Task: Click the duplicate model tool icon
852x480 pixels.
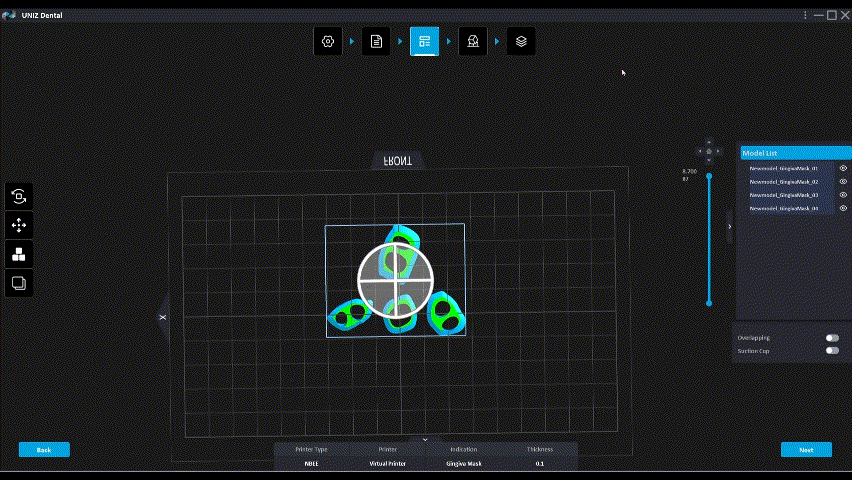Action: coord(19,283)
